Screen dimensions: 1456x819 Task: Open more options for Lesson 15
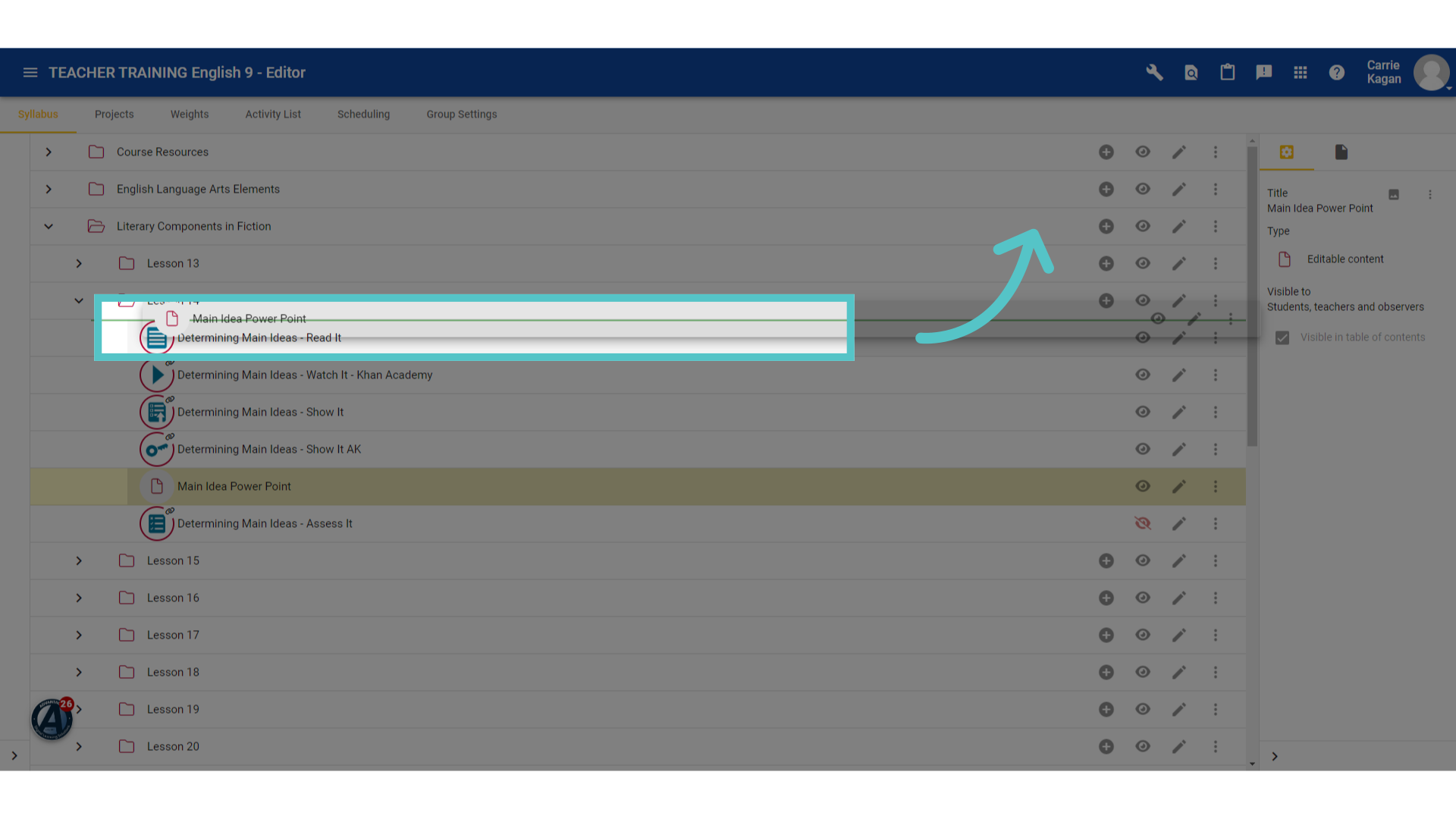click(x=1215, y=561)
